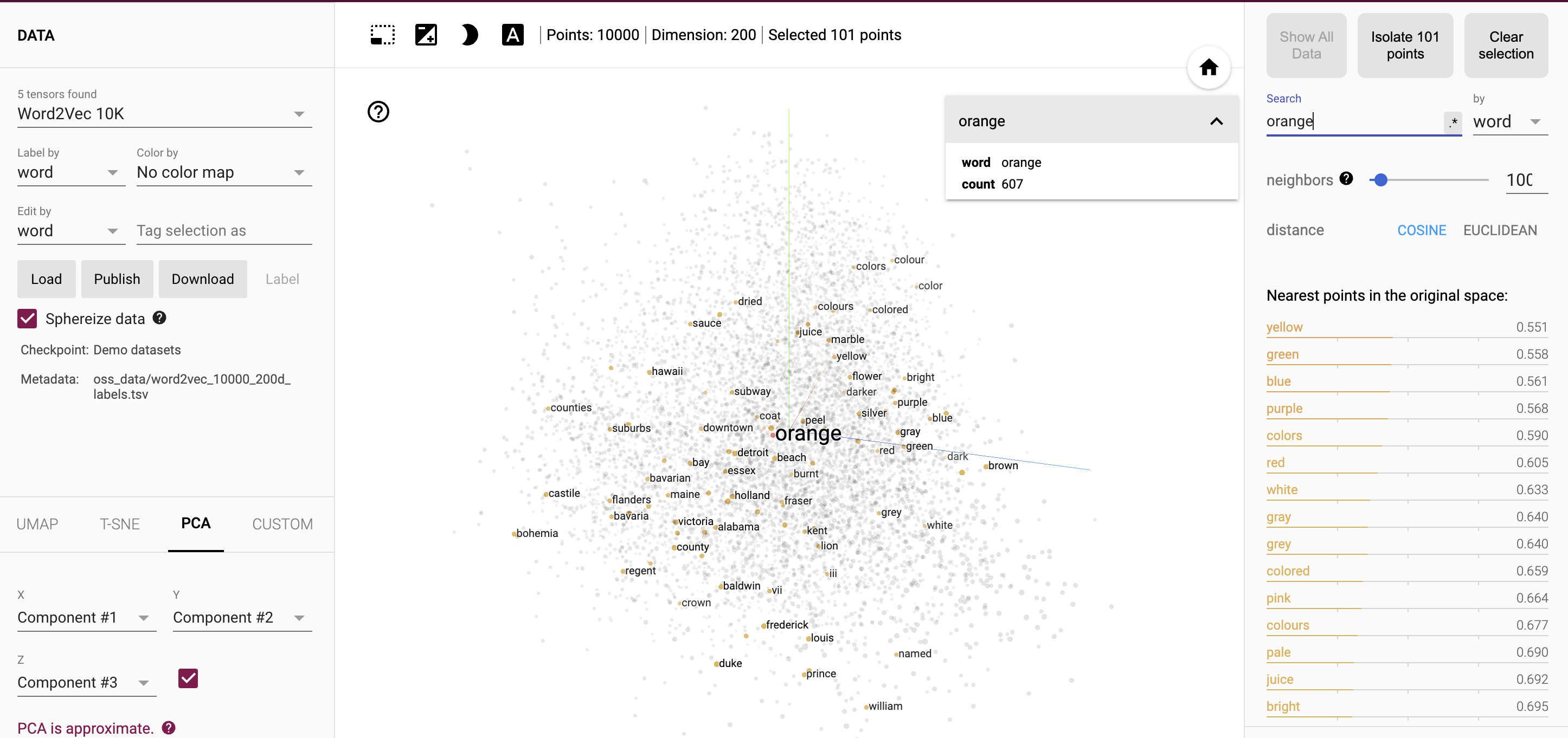Toggle the Sphereize data checkbox
The height and width of the screenshot is (738, 1568).
(x=27, y=318)
